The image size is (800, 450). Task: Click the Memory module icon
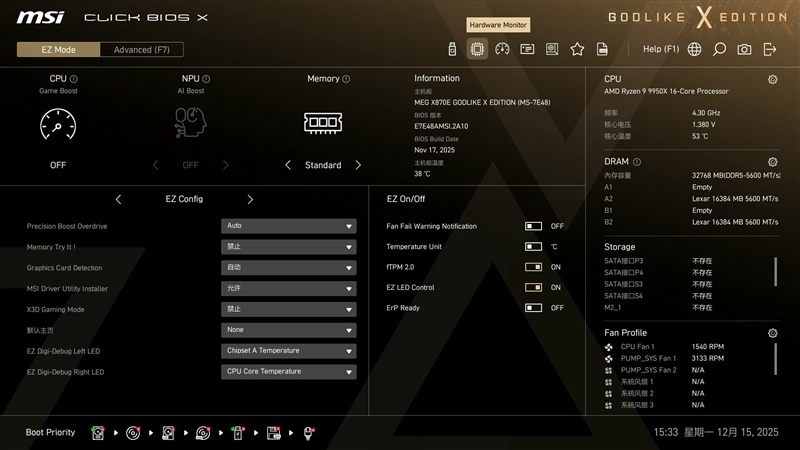323,123
